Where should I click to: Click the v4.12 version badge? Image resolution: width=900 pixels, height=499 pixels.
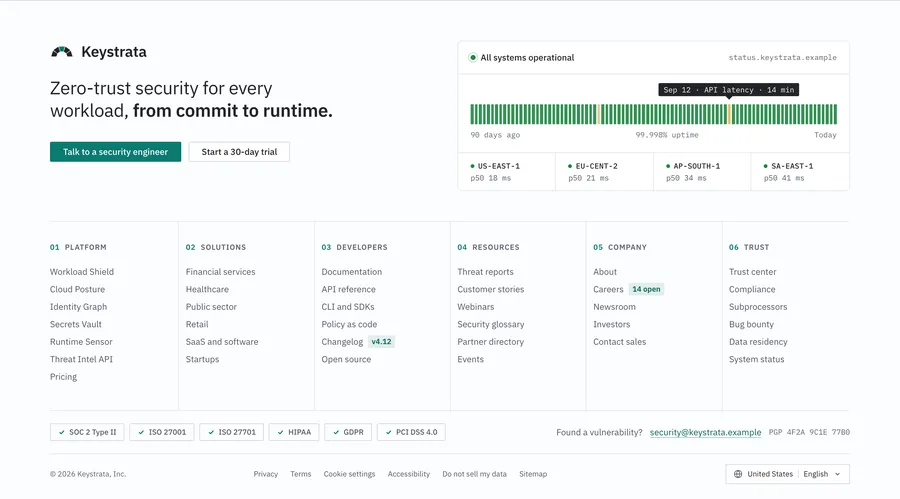pyautogui.click(x=381, y=342)
